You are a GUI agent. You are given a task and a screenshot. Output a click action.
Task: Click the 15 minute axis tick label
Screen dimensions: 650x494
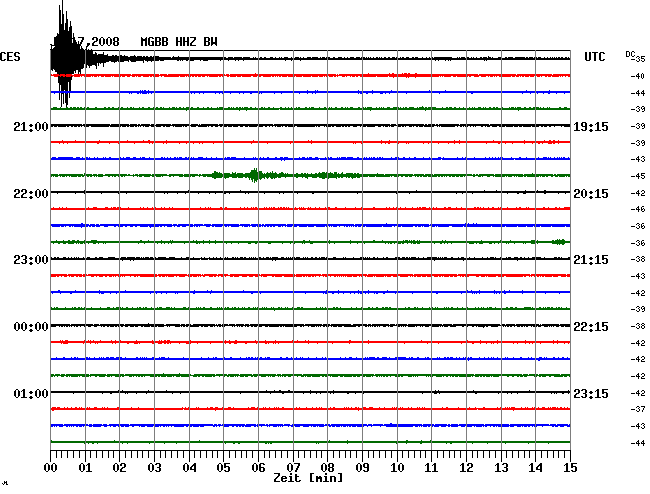(x=570, y=468)
